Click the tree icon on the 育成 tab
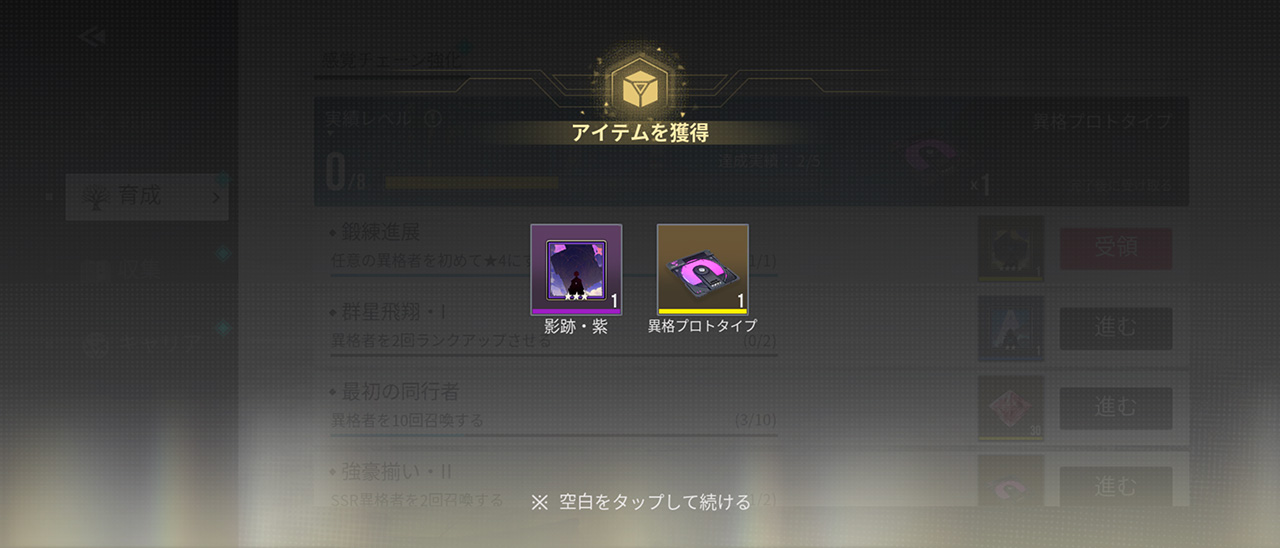Viewport: 1280px width, 548px height. [x=98, y=197]
